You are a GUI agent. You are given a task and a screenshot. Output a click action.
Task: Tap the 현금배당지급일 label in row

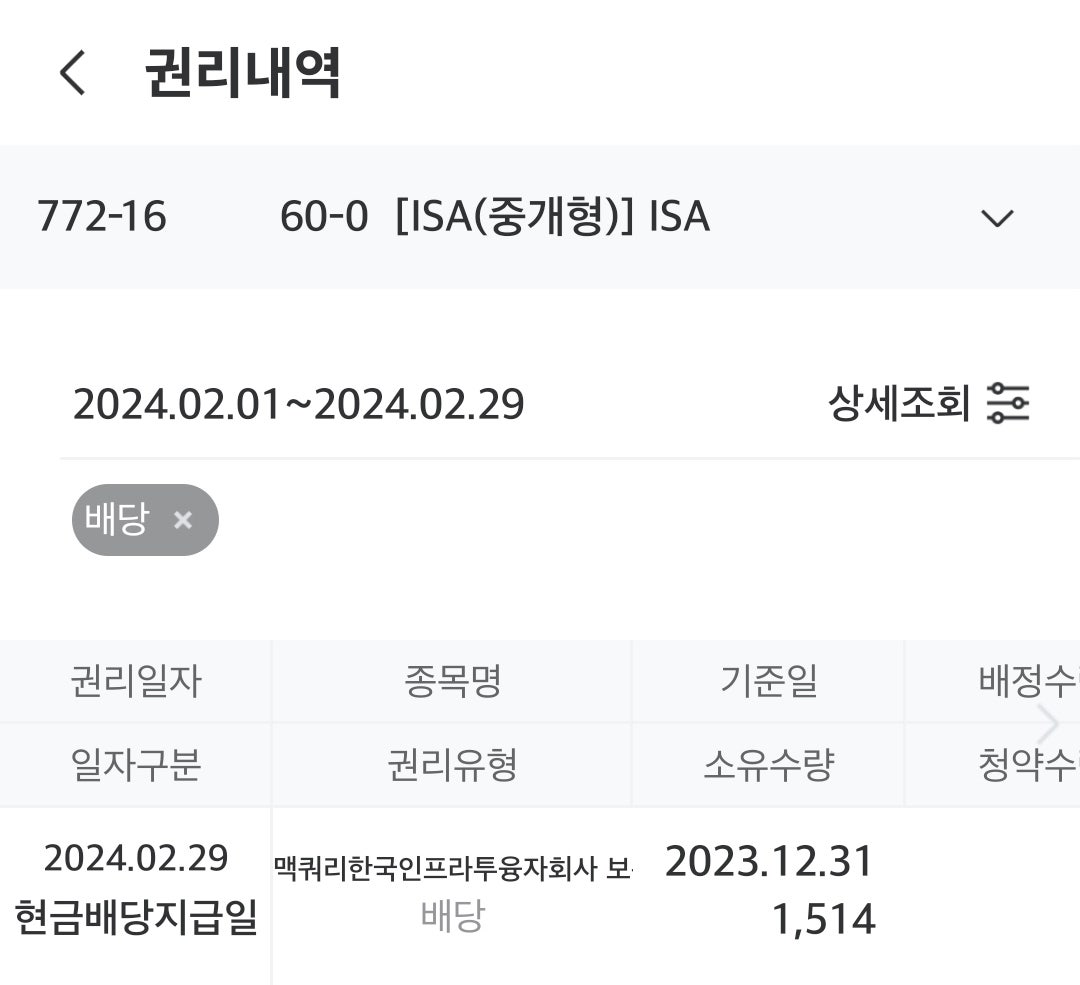[136, 917]
